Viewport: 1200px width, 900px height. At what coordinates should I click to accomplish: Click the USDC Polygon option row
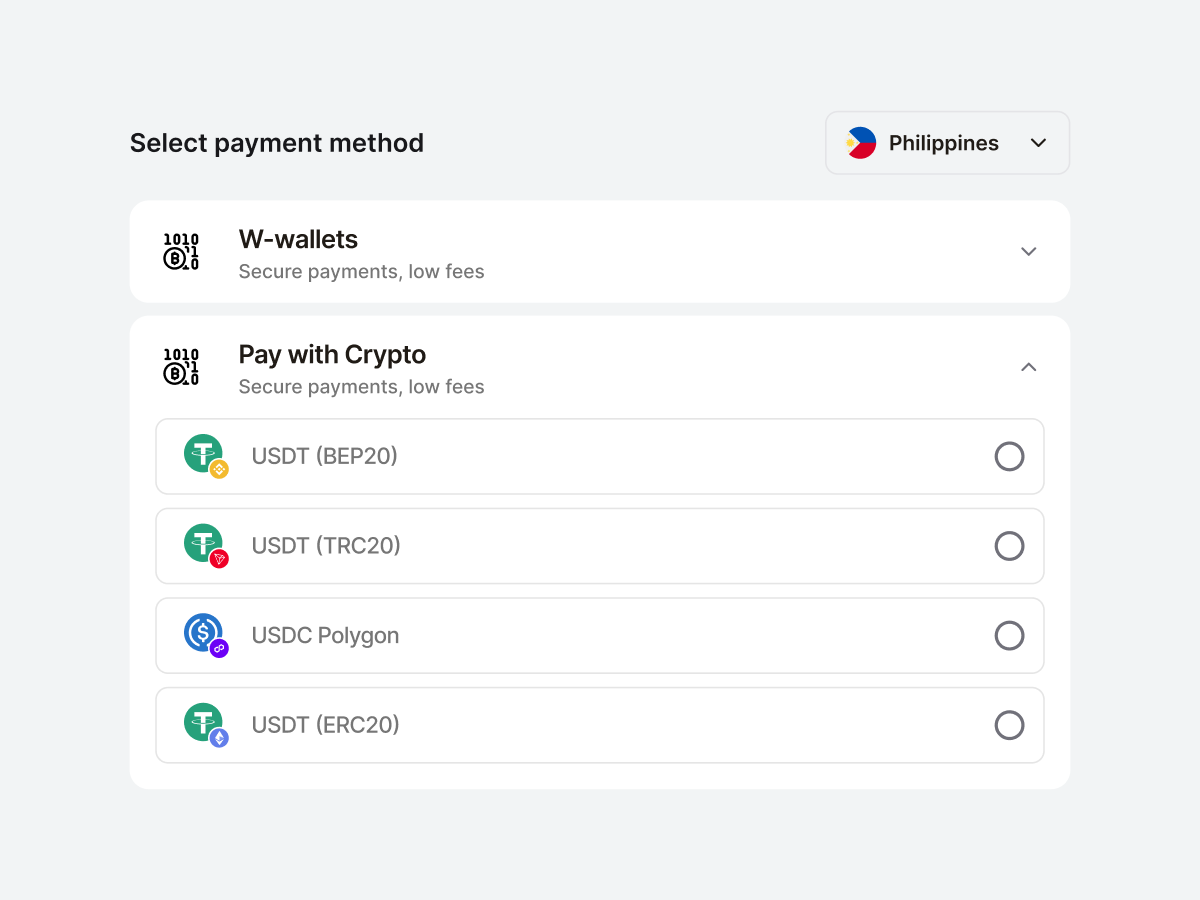pyautogui.click(x=600, y=635)
